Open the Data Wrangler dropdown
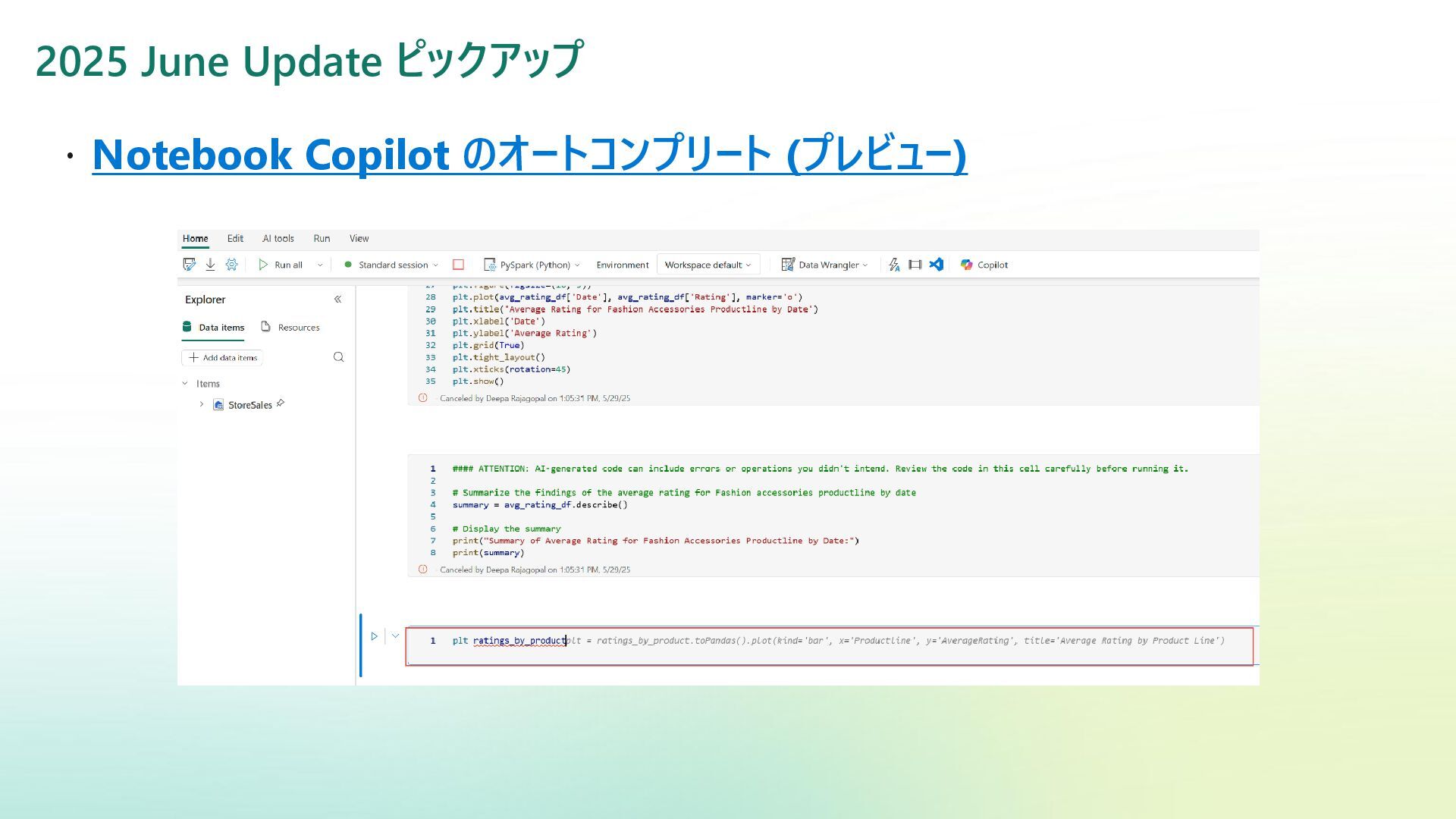 pyautogui.click(x=825, y=265)
